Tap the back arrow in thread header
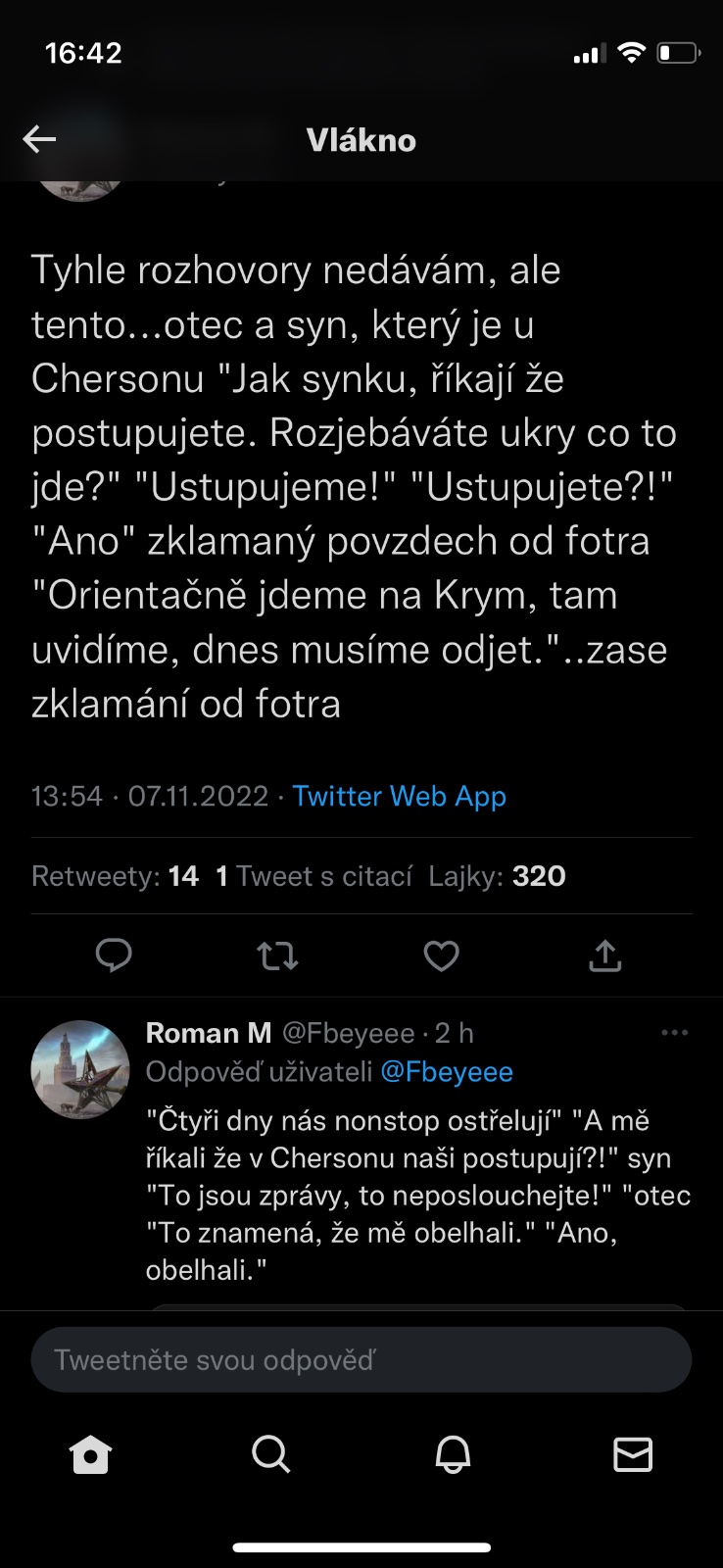The width and height of the screenshot is (723, 1568). tap(39, 139)
